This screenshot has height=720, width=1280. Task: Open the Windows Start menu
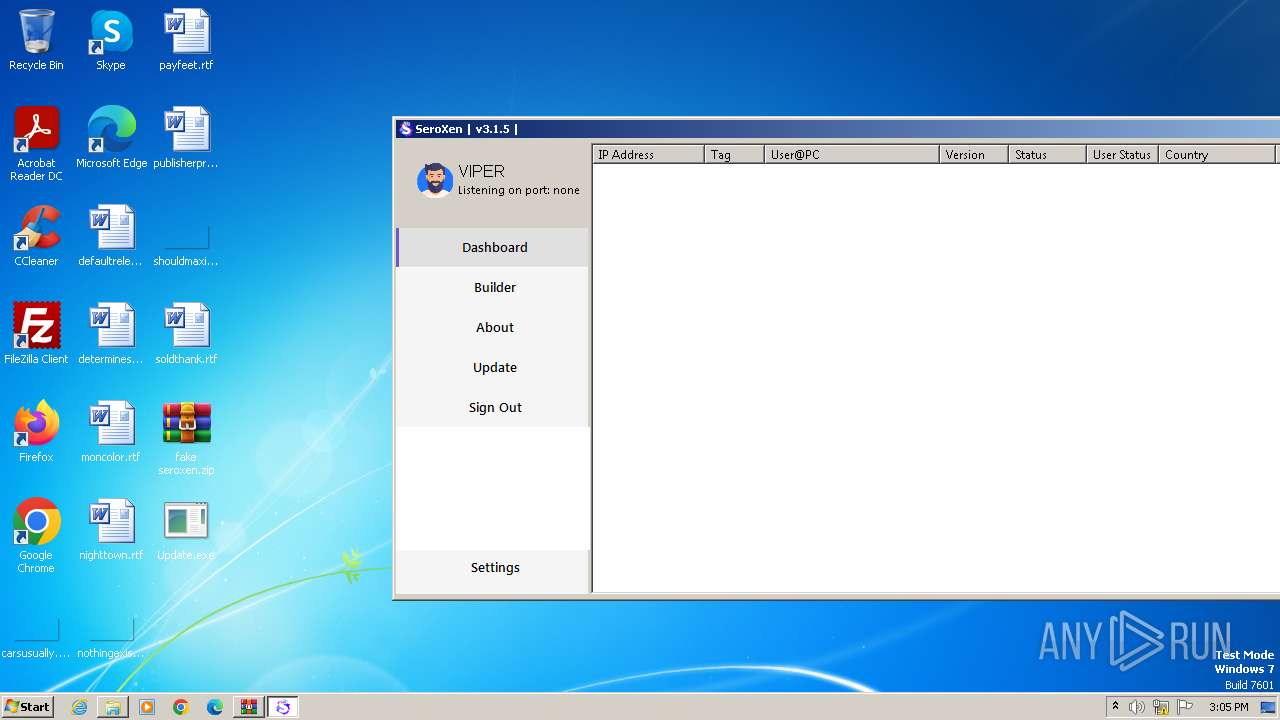point(28,707)
